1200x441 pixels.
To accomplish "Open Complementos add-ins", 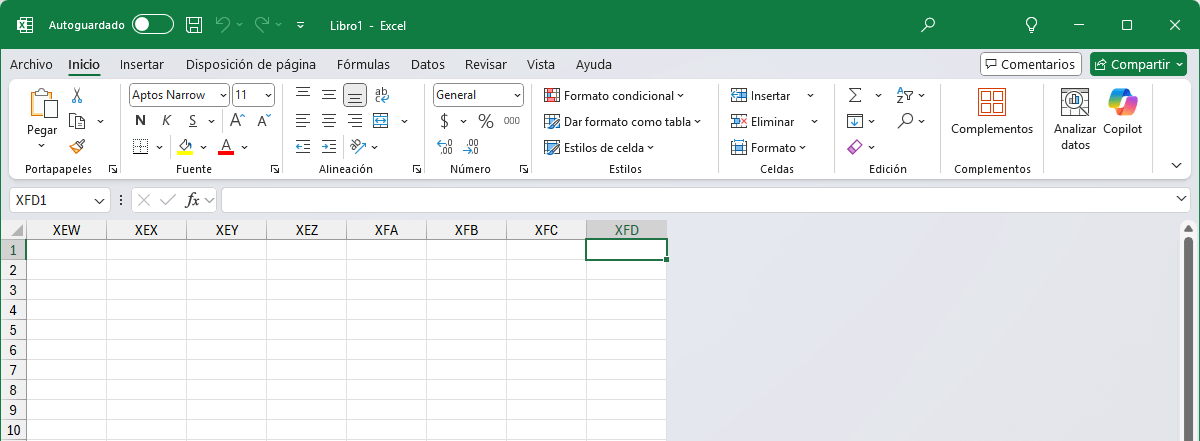I will (992, 112).
